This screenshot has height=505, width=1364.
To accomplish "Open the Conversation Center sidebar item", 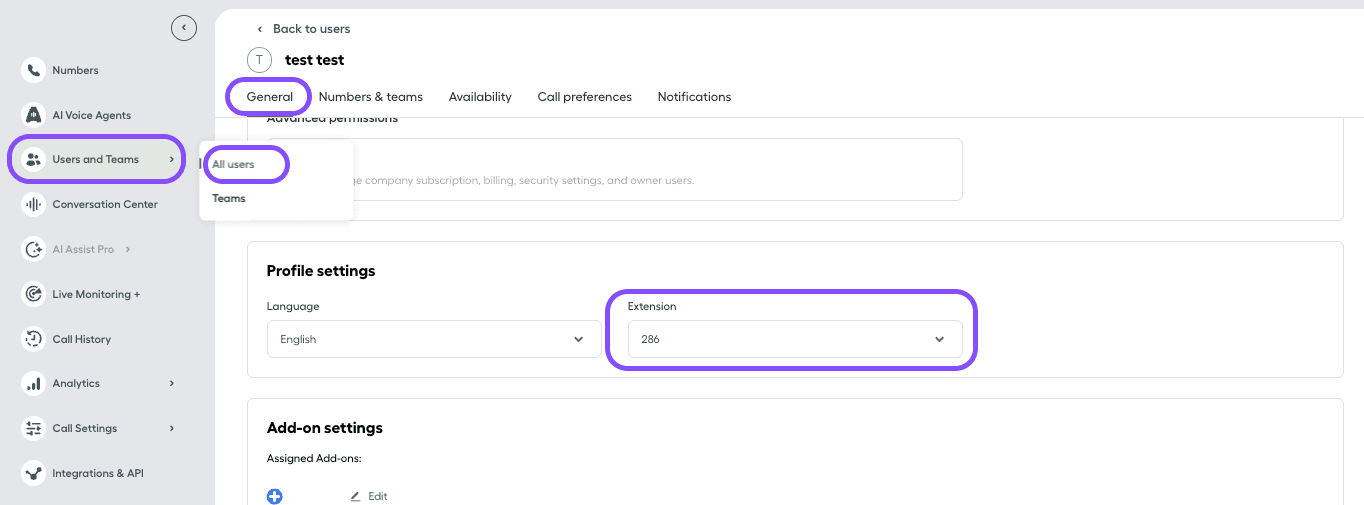I will click(105, 204).
